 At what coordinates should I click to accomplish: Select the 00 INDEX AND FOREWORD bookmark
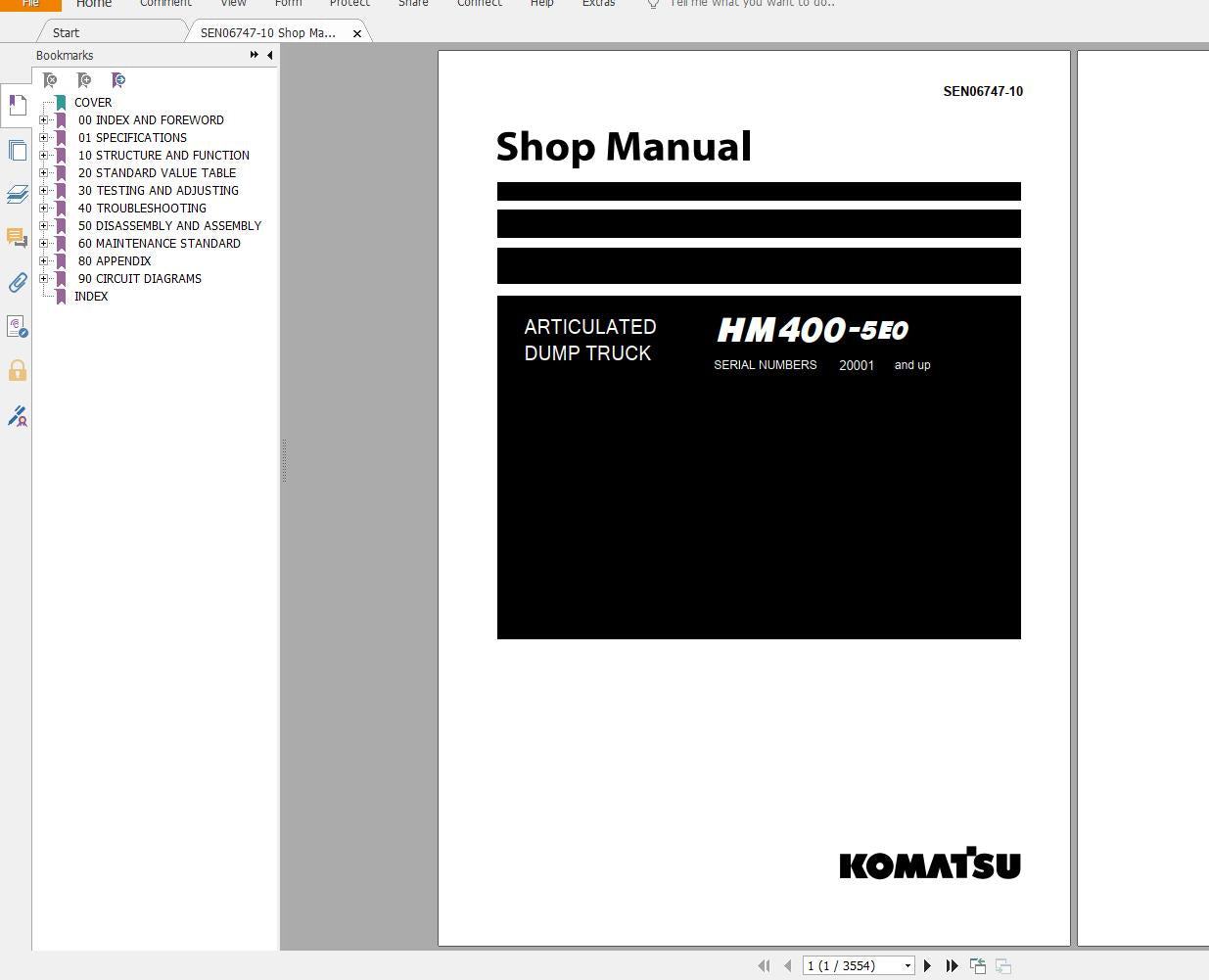click(151, 119)
